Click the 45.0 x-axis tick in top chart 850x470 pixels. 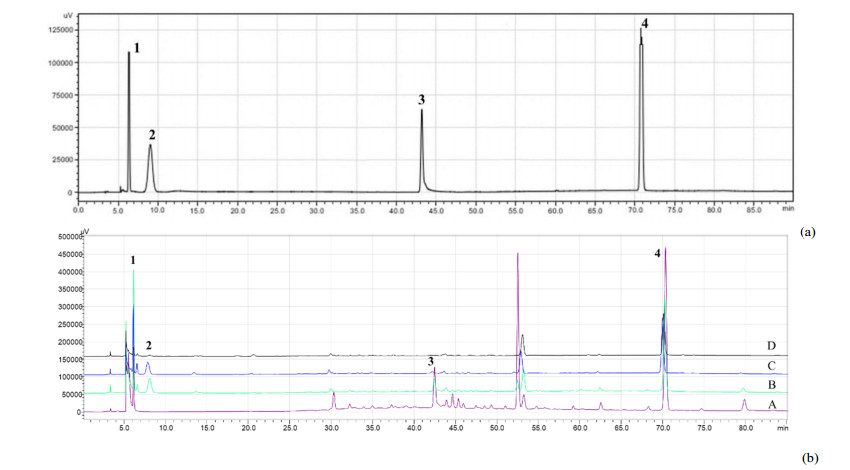tap(435, 210)
